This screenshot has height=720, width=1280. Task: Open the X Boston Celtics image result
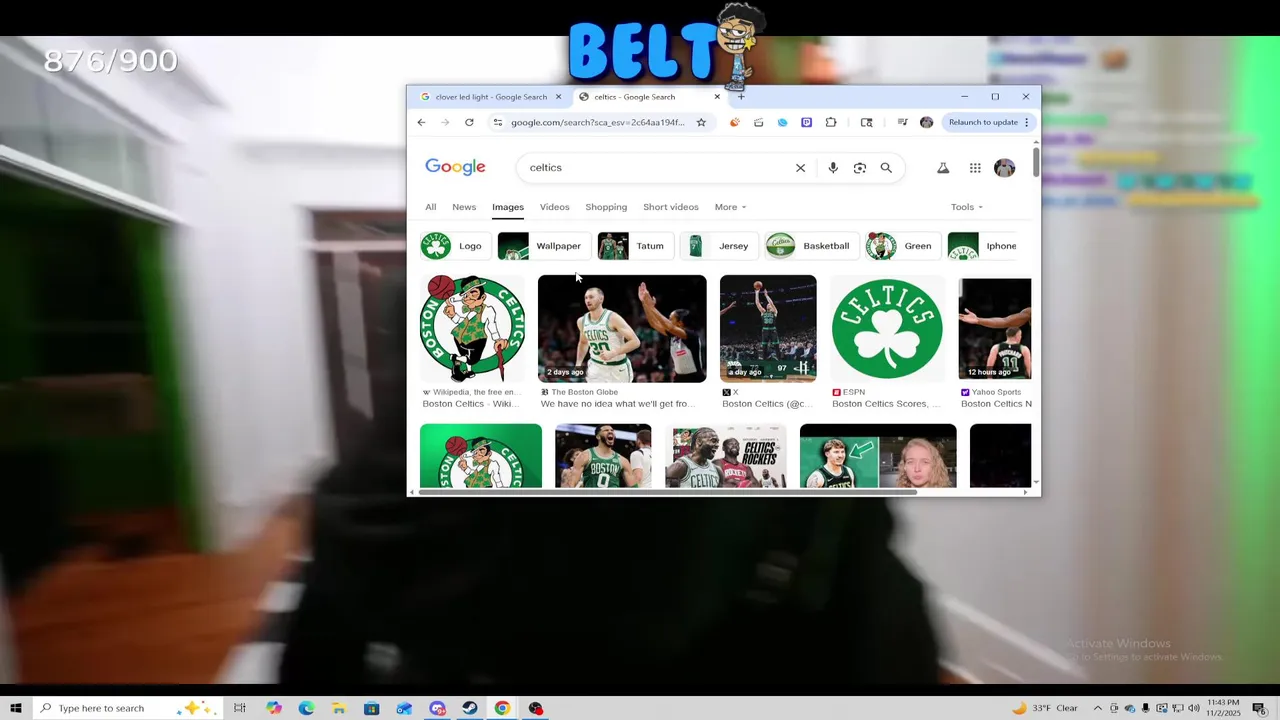[768, 329]
